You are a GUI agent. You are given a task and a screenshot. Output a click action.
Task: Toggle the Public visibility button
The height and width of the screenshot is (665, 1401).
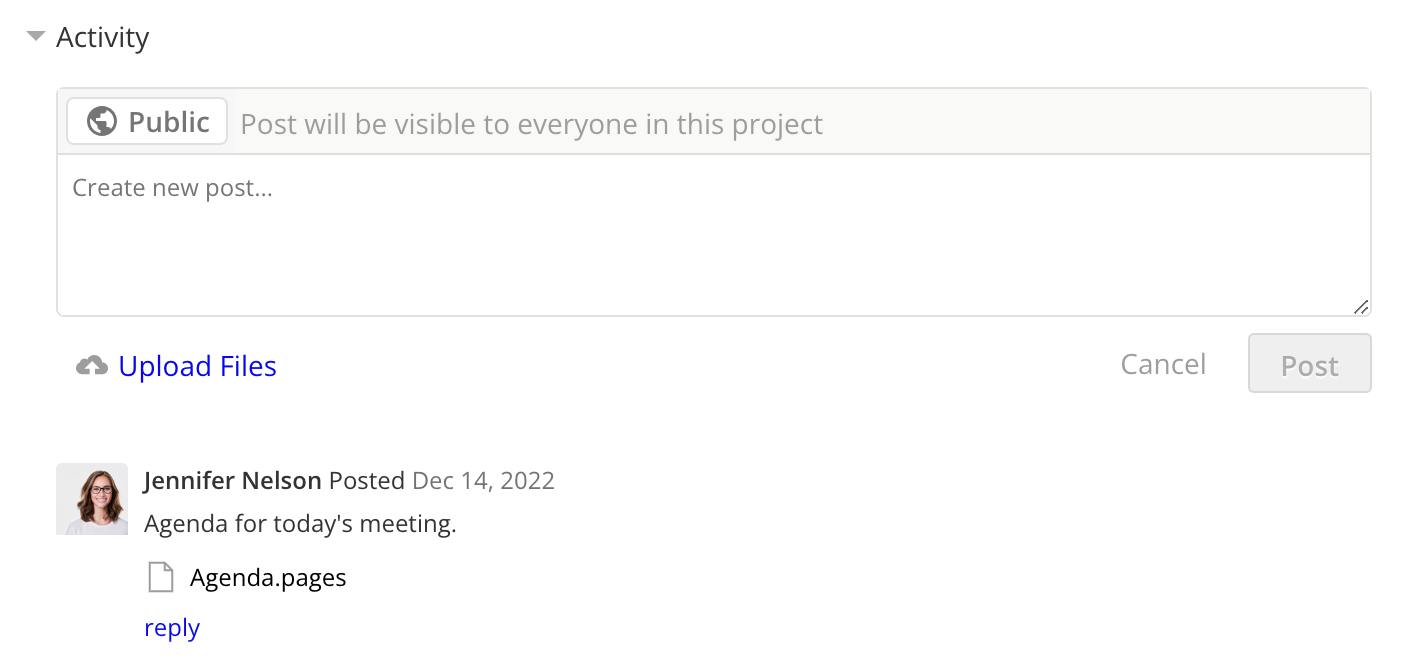tap(147, 121)
